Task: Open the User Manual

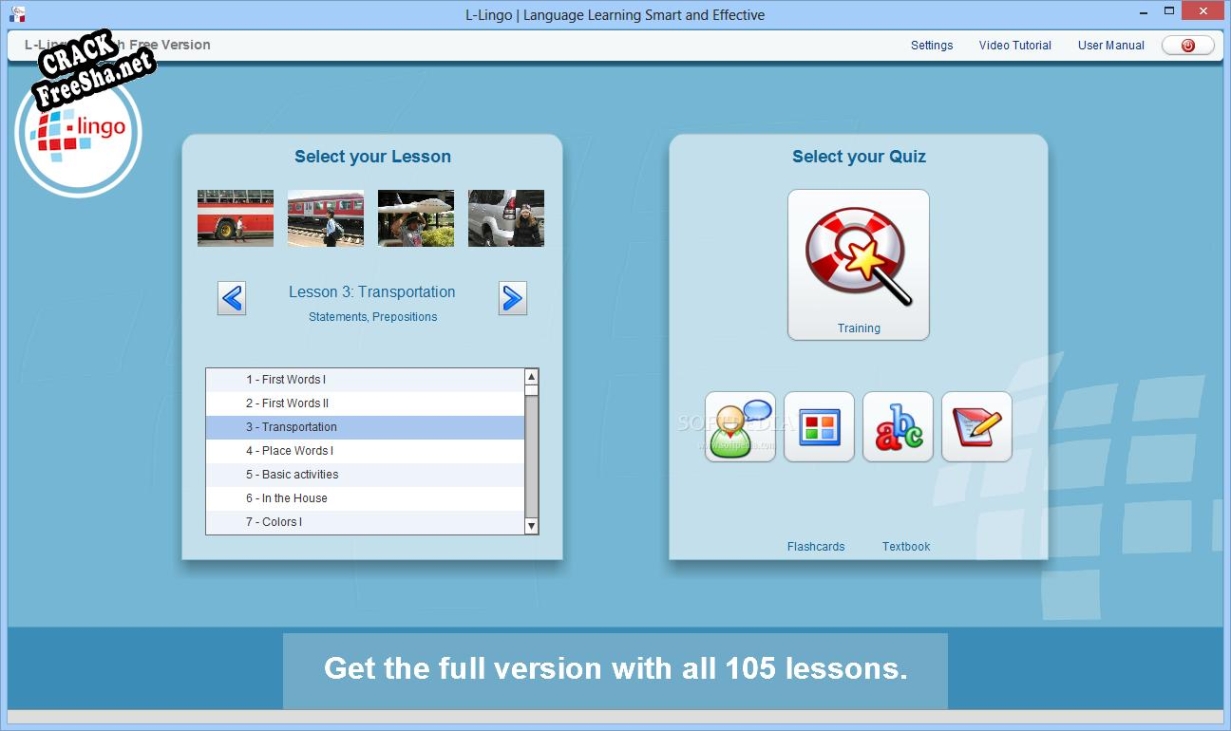Action: pyautogui.click(x=1111, y=45)
